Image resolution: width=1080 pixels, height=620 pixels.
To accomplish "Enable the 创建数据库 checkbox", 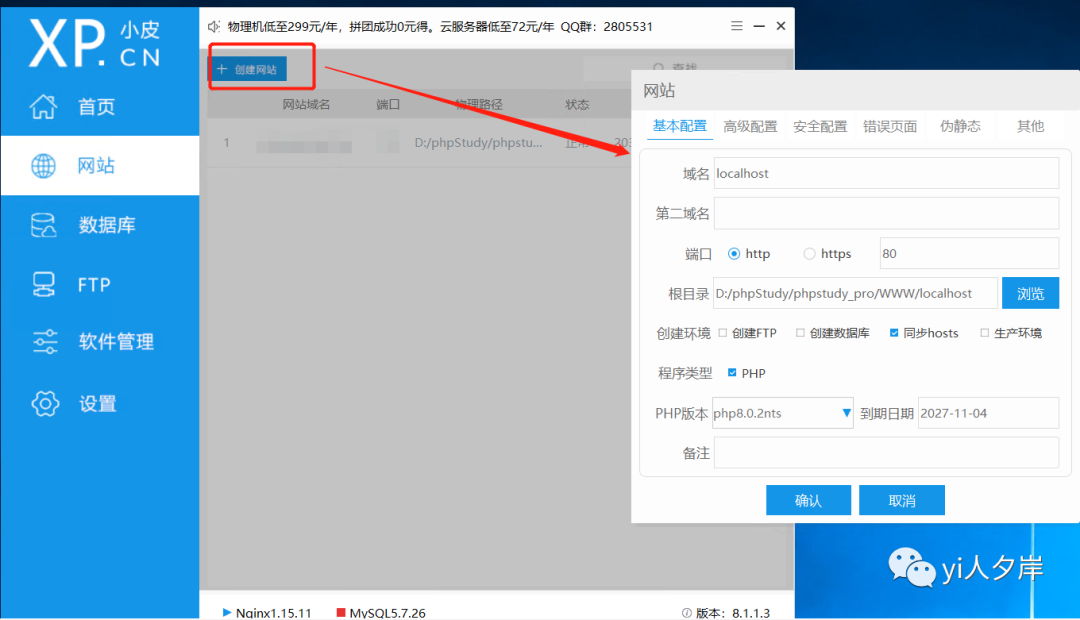I will click(x=800, y=333).
